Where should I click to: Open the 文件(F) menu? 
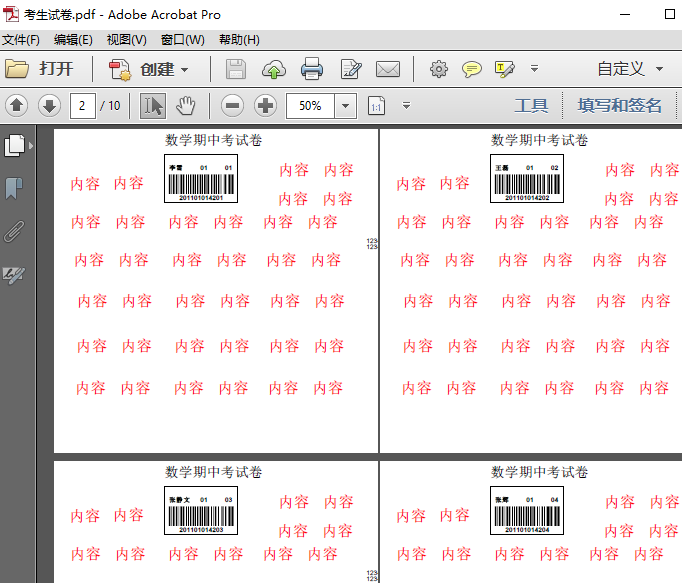pos(21,40)
